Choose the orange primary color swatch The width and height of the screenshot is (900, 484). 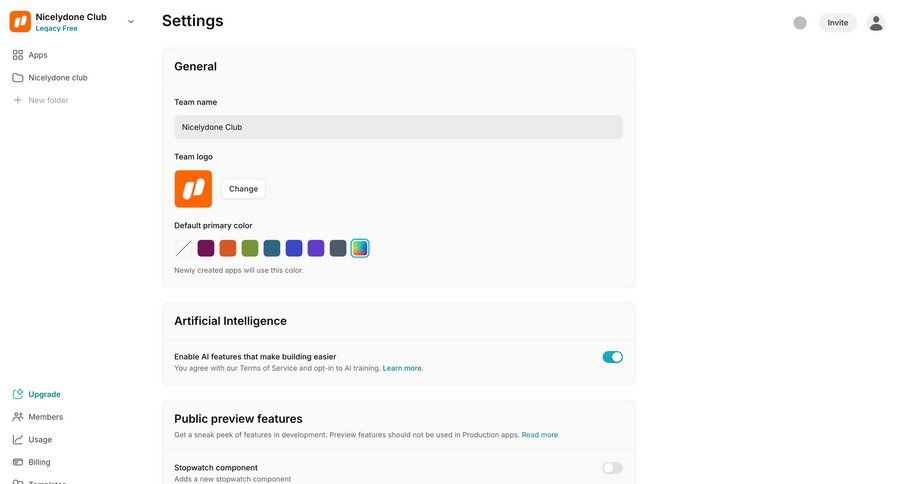[x=228, y=248]
